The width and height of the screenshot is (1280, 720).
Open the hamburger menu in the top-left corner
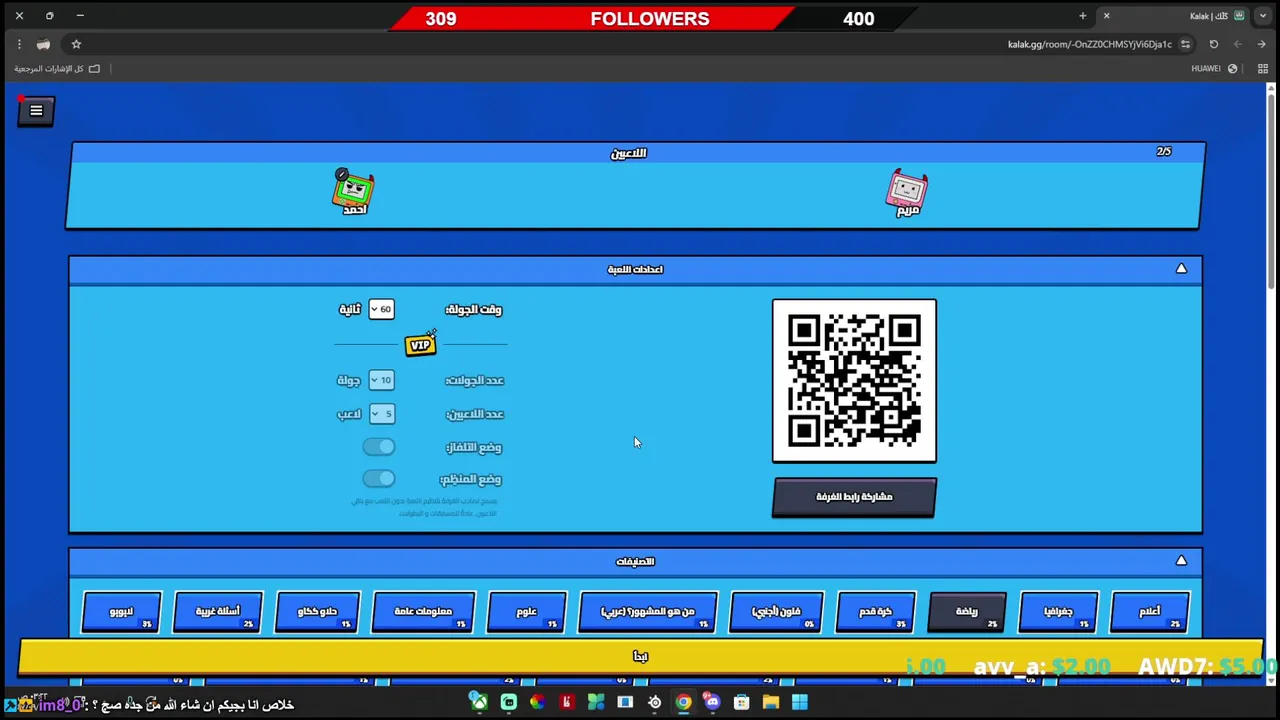[x=36, y=111]
